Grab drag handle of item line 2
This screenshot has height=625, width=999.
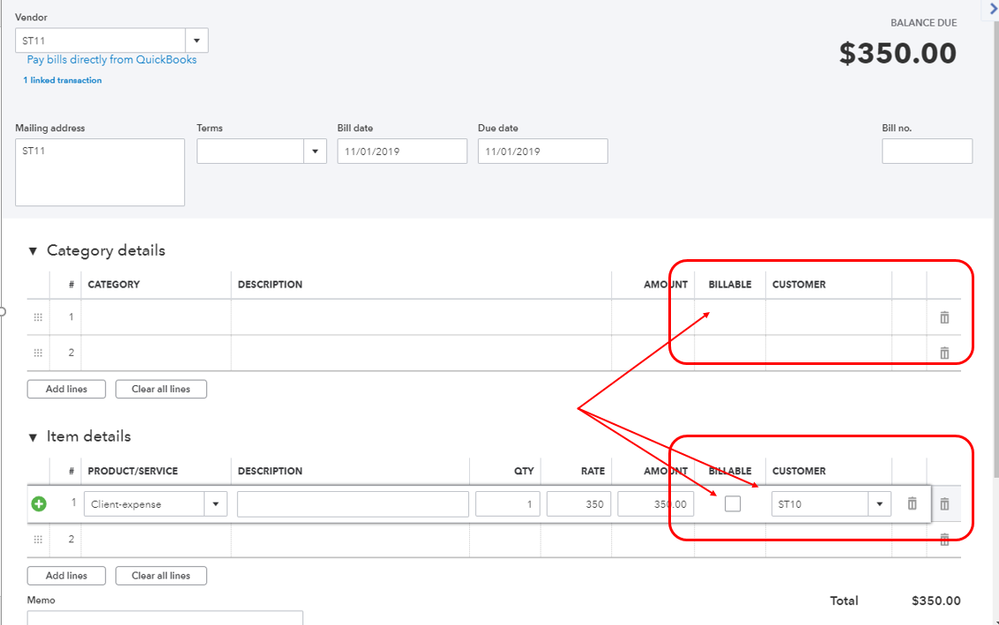point(39,540)
